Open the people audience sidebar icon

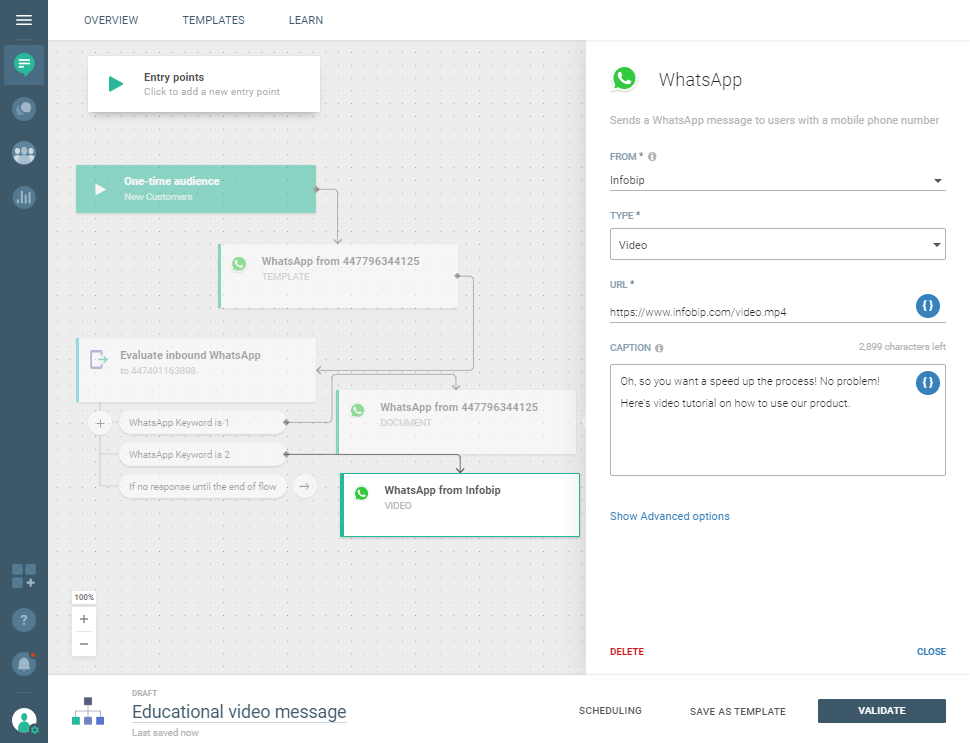24,153
